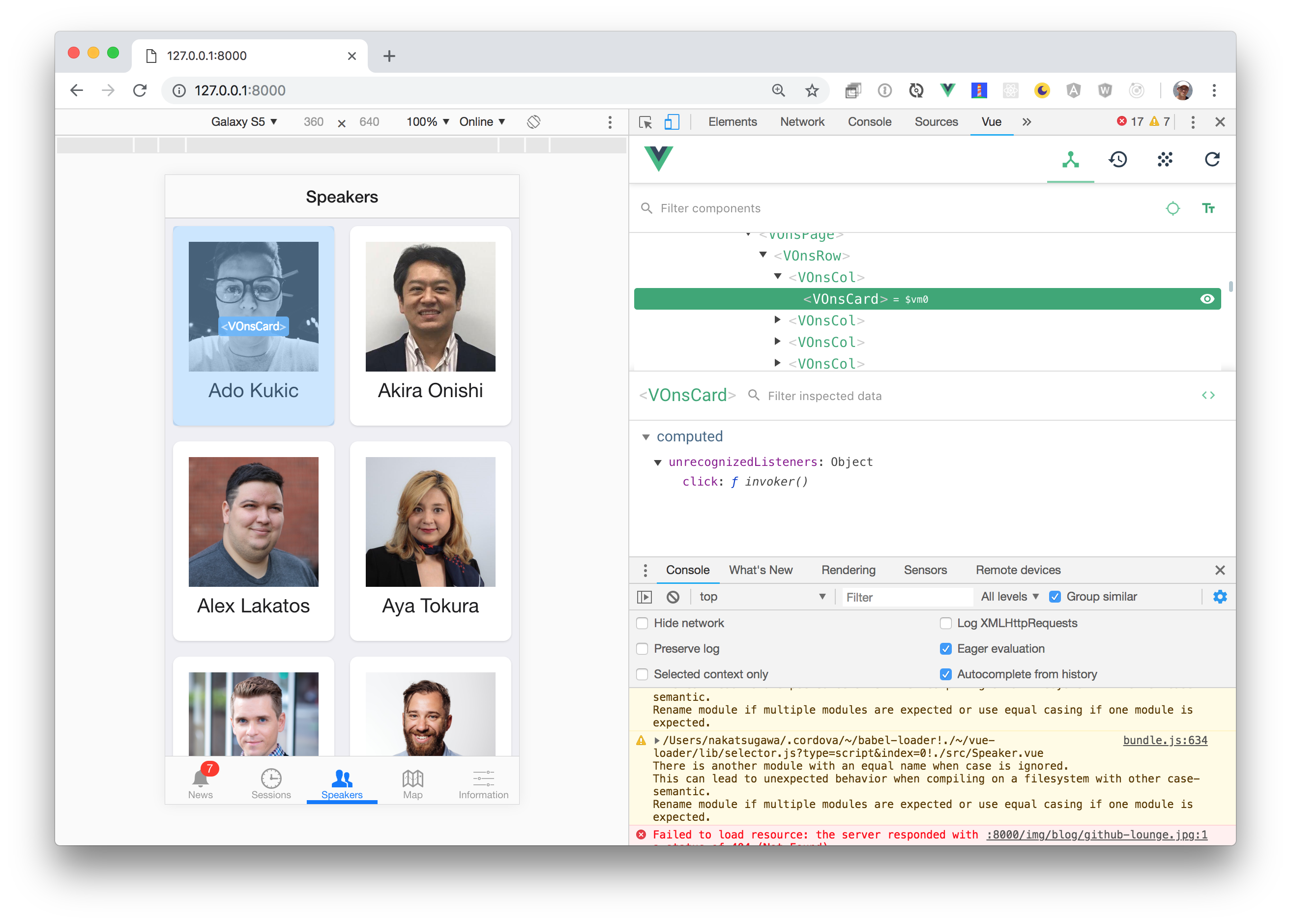The image size is (1291, 924).
Task: Check Log XMLHttpRequests
Action: (x=945, y=623)
